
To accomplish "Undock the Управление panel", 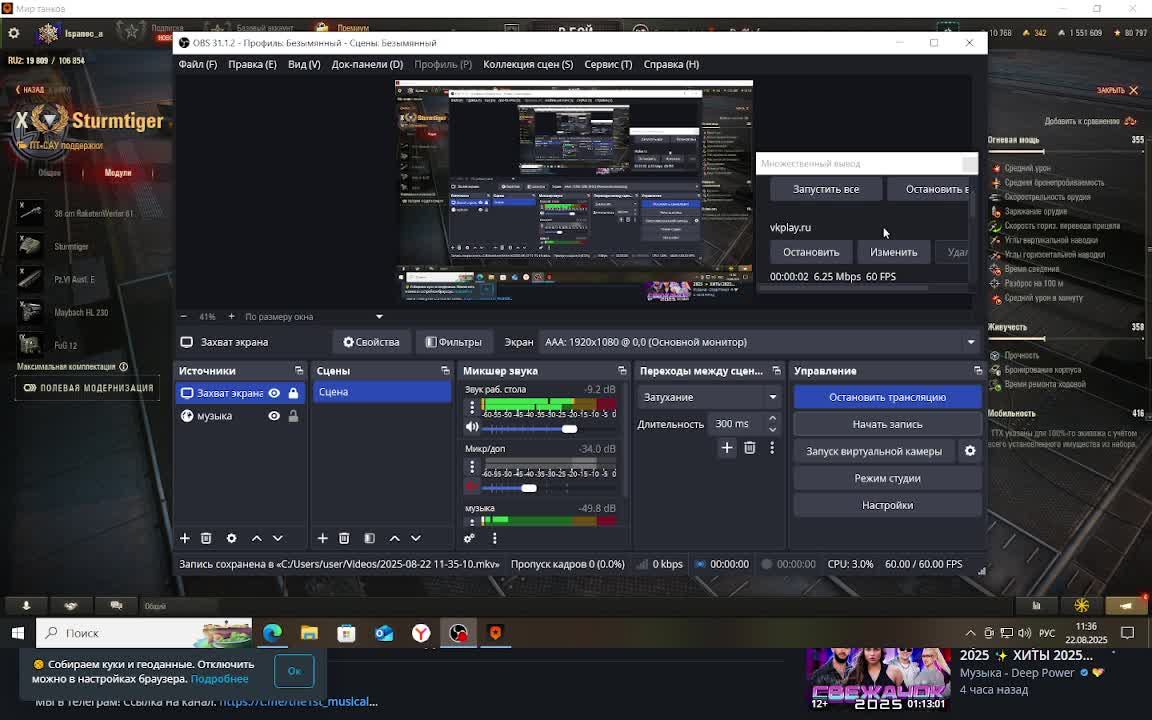I will point(978,371).
